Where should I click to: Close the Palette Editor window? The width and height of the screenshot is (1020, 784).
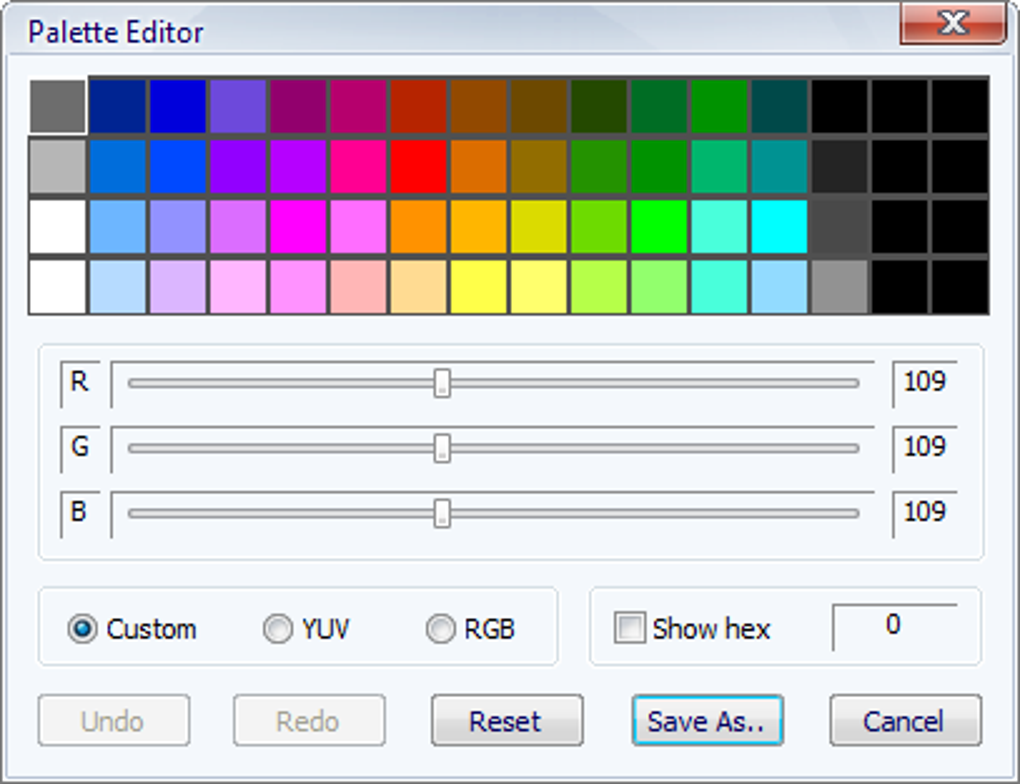(953, 23)
